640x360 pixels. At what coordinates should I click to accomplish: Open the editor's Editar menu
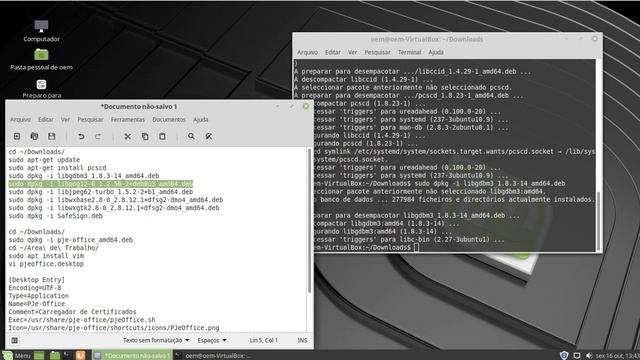(46, 120)
